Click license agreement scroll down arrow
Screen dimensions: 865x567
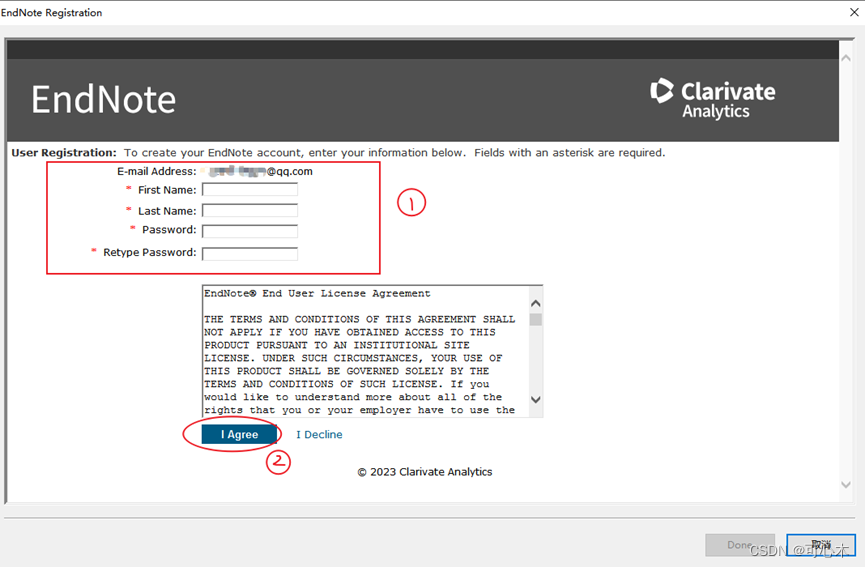tap(535, 399)
